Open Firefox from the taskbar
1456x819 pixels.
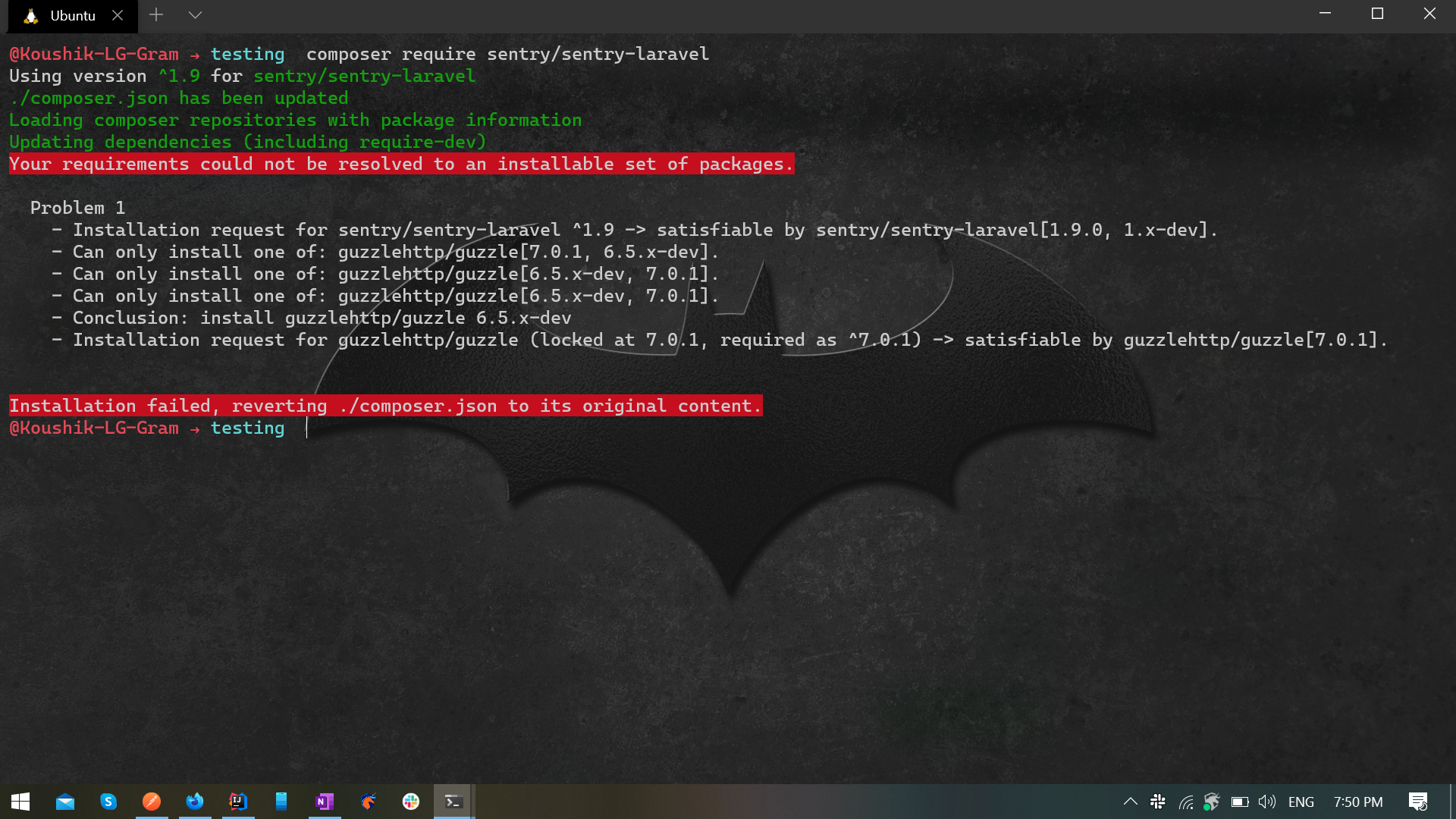click(195, 802)
